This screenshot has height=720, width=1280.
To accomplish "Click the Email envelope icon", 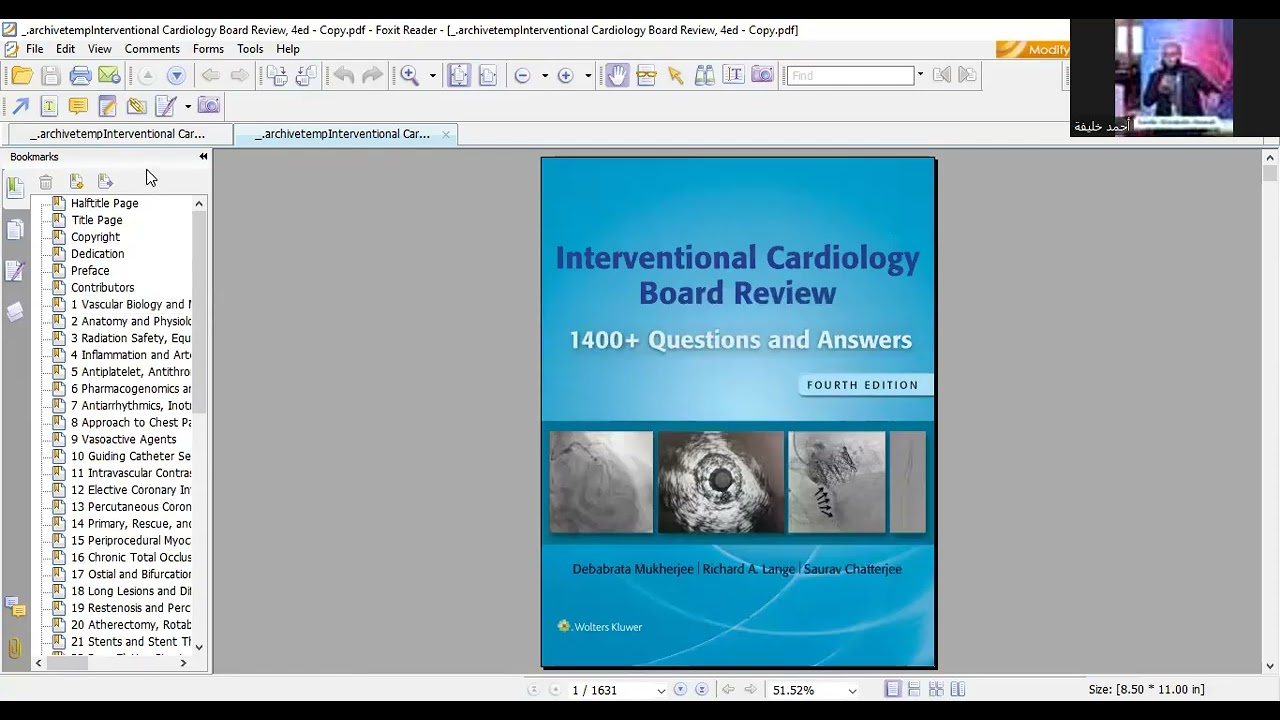I will pyautogui.click(x=109, y=75).
